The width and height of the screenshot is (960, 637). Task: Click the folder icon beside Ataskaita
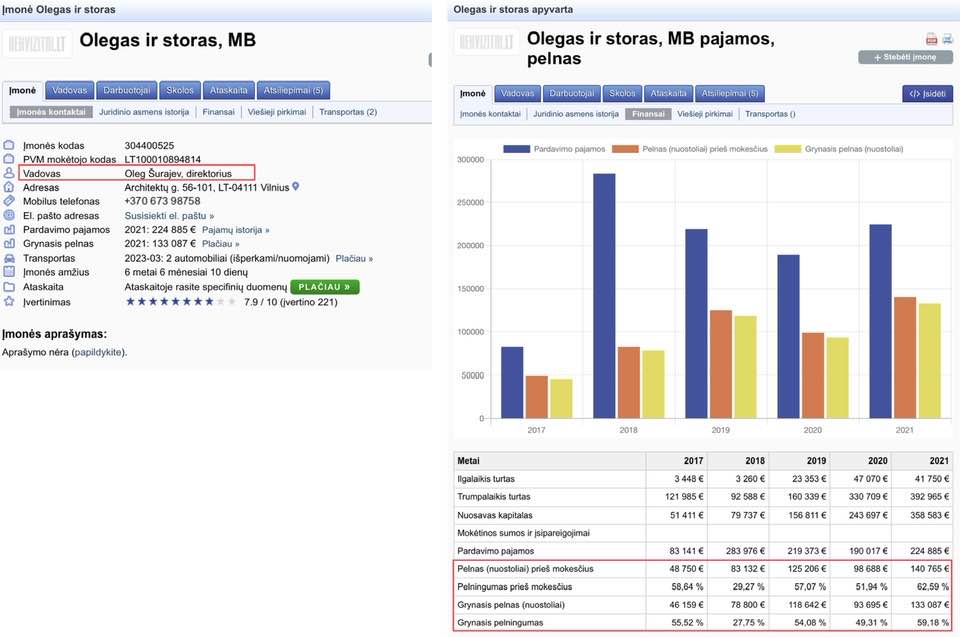point(9,287)
